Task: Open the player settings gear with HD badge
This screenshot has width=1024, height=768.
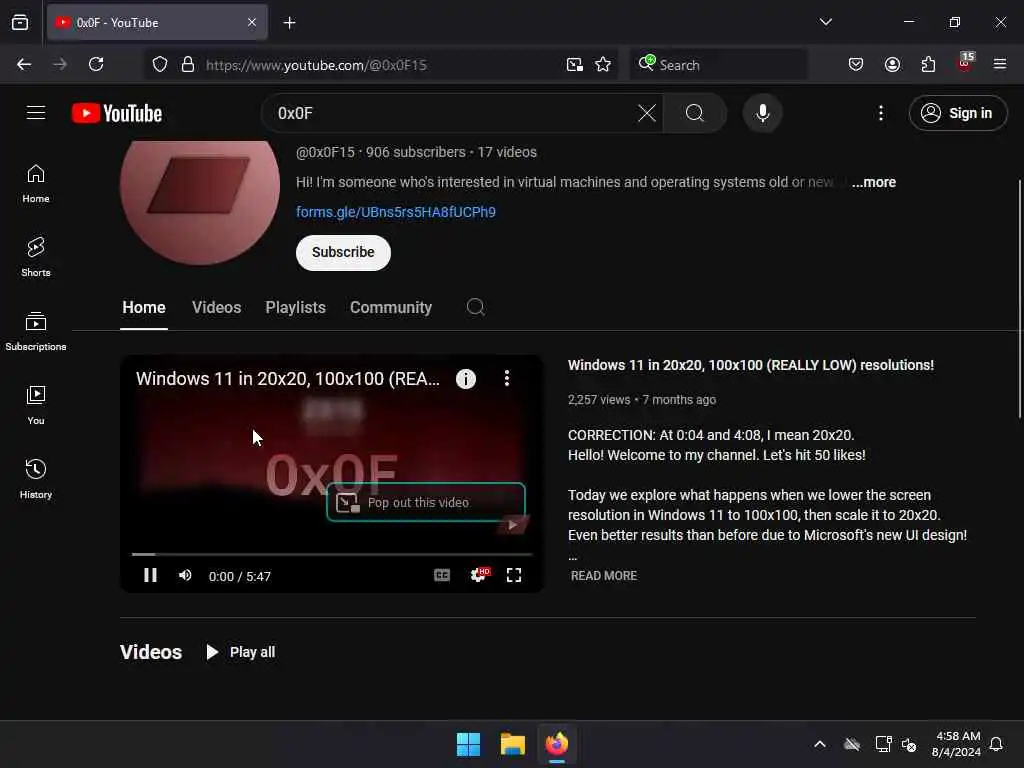Action: (x=479, y=575)
